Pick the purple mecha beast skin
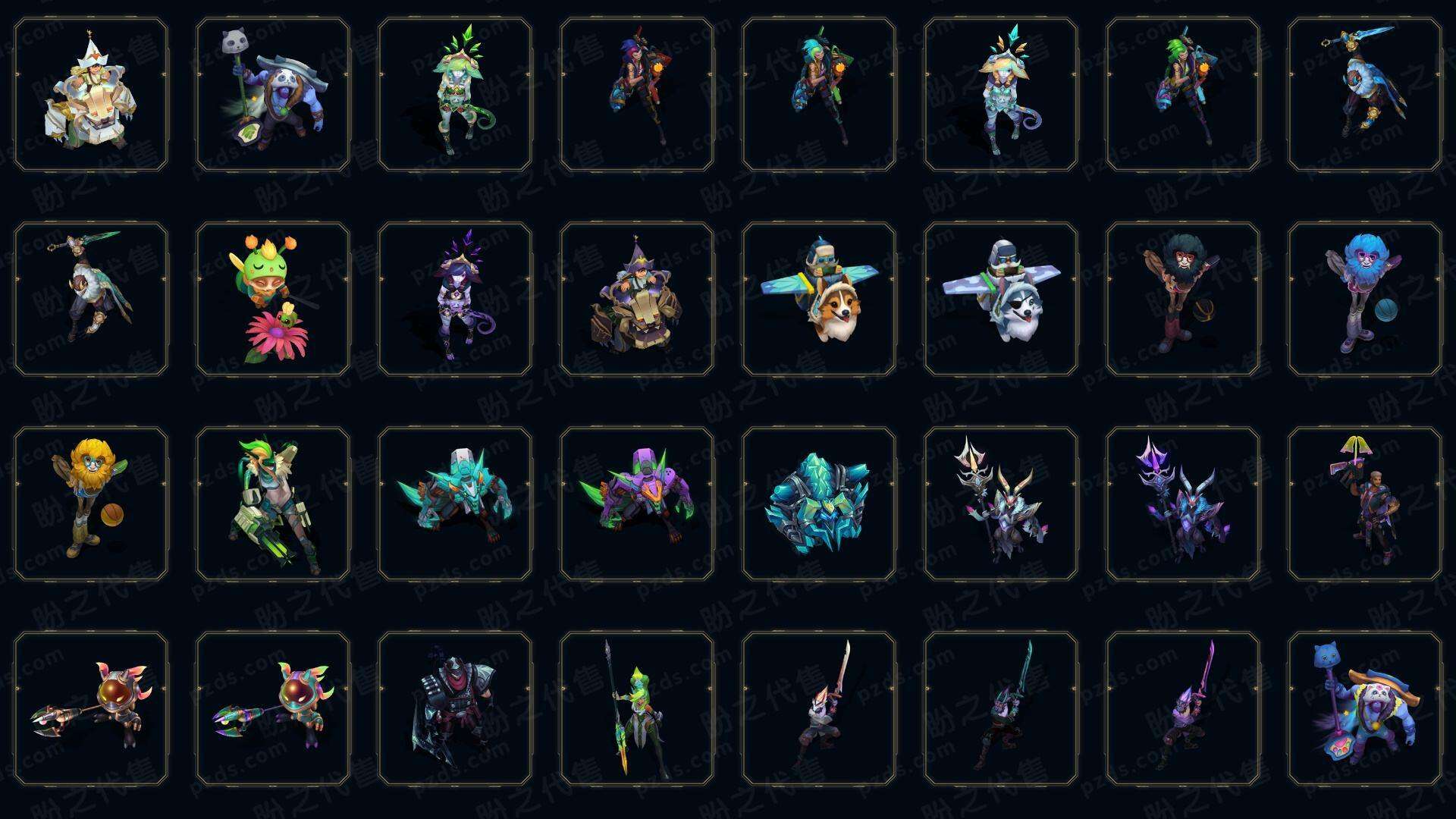Screen dimensions: 1456x819 (x=637, y=504)
